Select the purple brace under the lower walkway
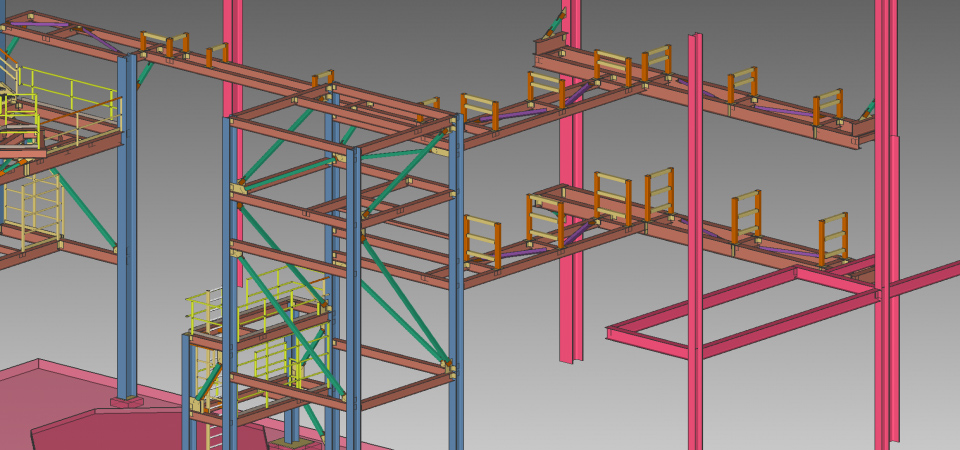960x450 pixels. point(520,252)
